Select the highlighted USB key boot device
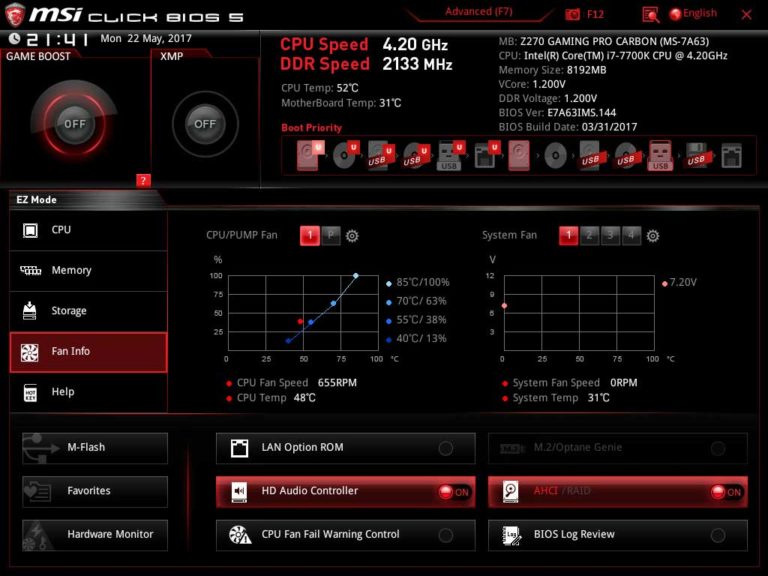Image resolution: width=768 pixels, height=576 pixels. pyautogui.click(x=660, y=155)
